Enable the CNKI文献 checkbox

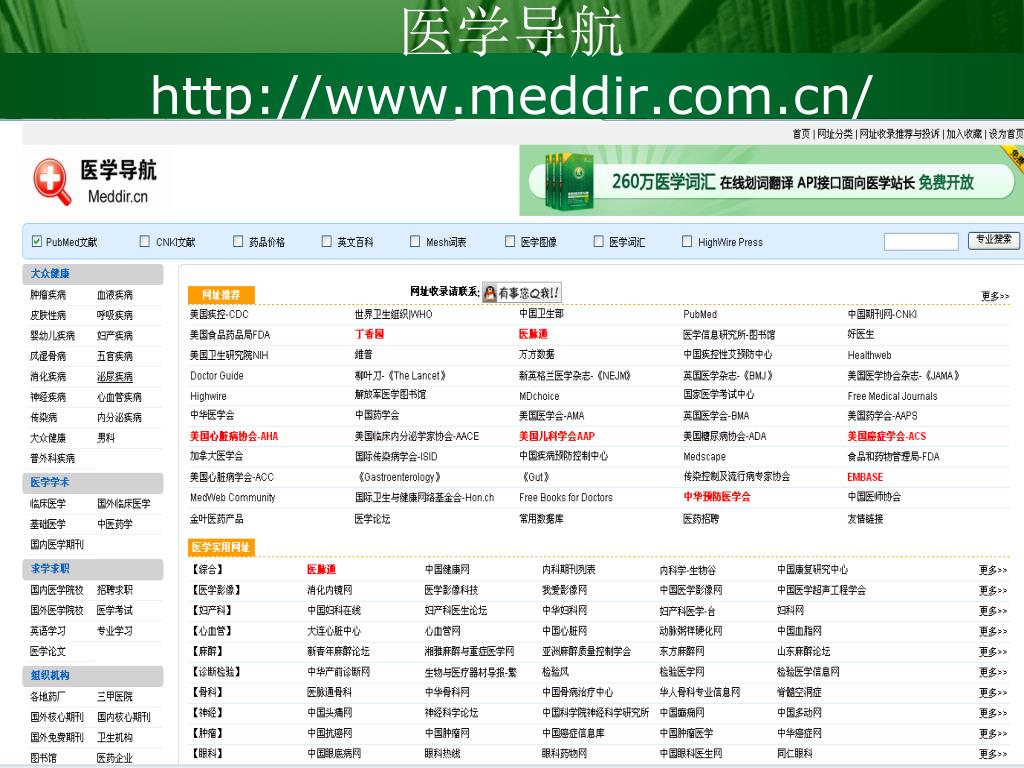click(x=145, y=241)
